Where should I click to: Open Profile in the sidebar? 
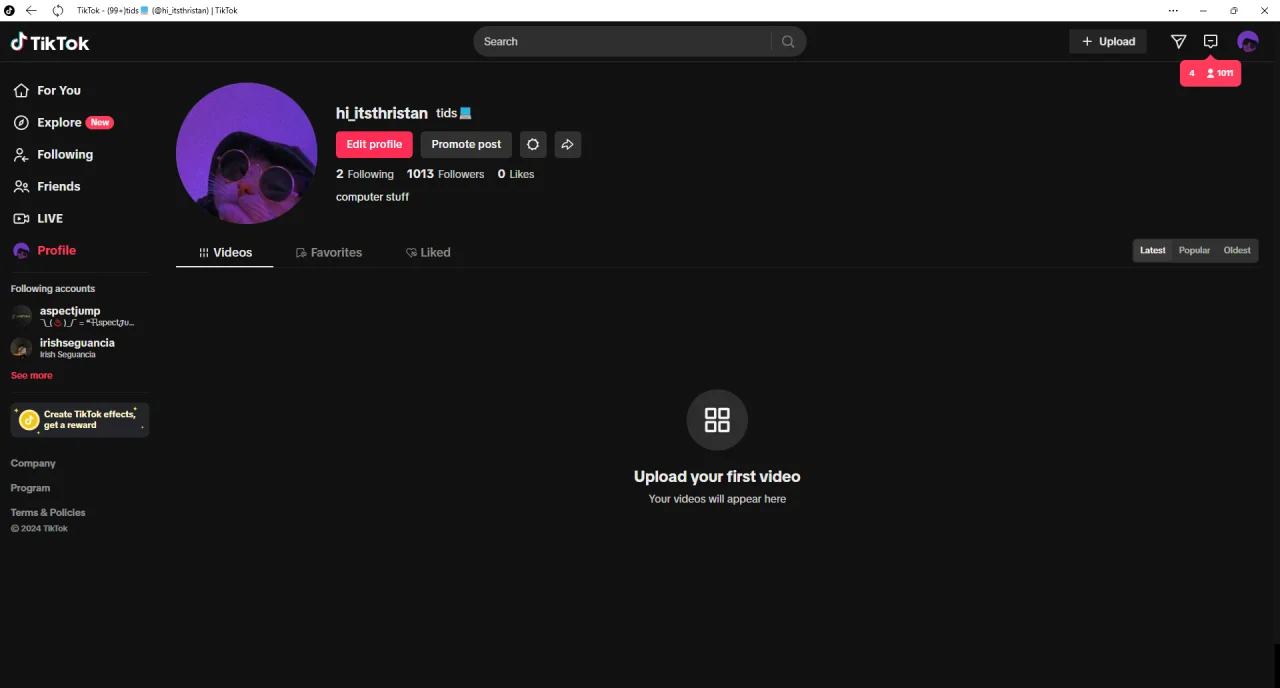point(44,250)
